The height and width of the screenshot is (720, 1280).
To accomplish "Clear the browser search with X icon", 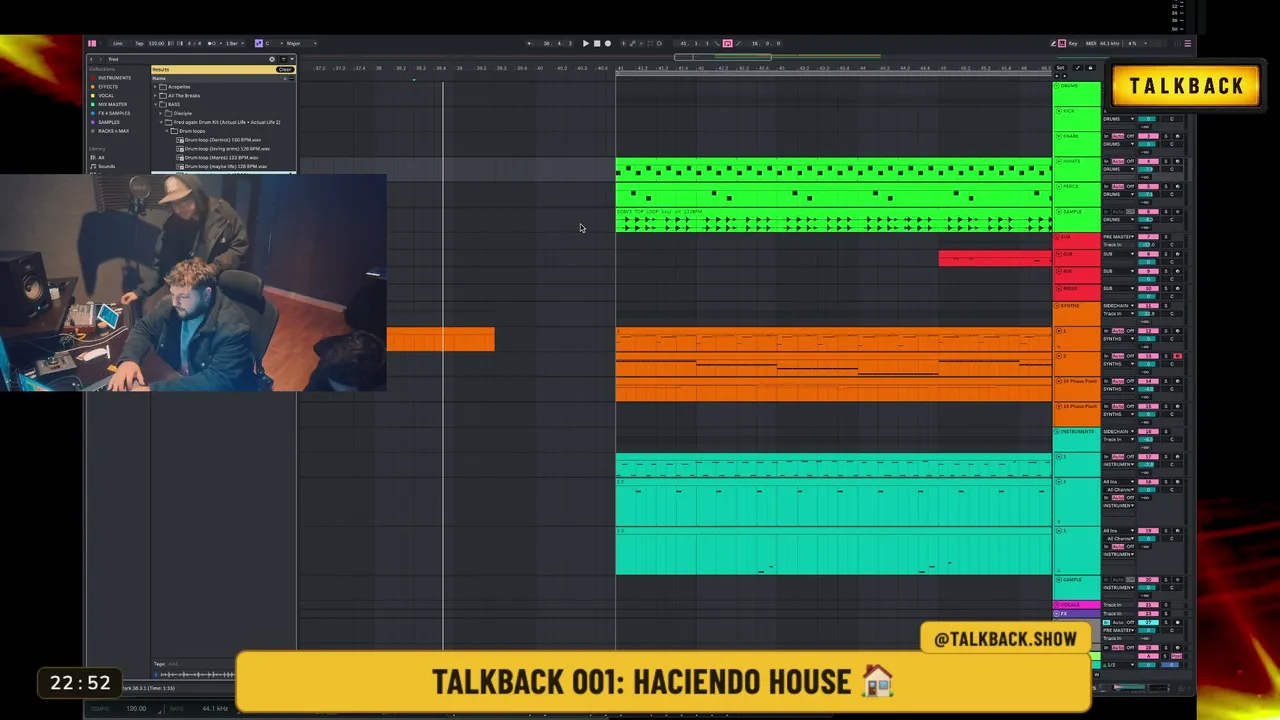I will pos(271,59).
